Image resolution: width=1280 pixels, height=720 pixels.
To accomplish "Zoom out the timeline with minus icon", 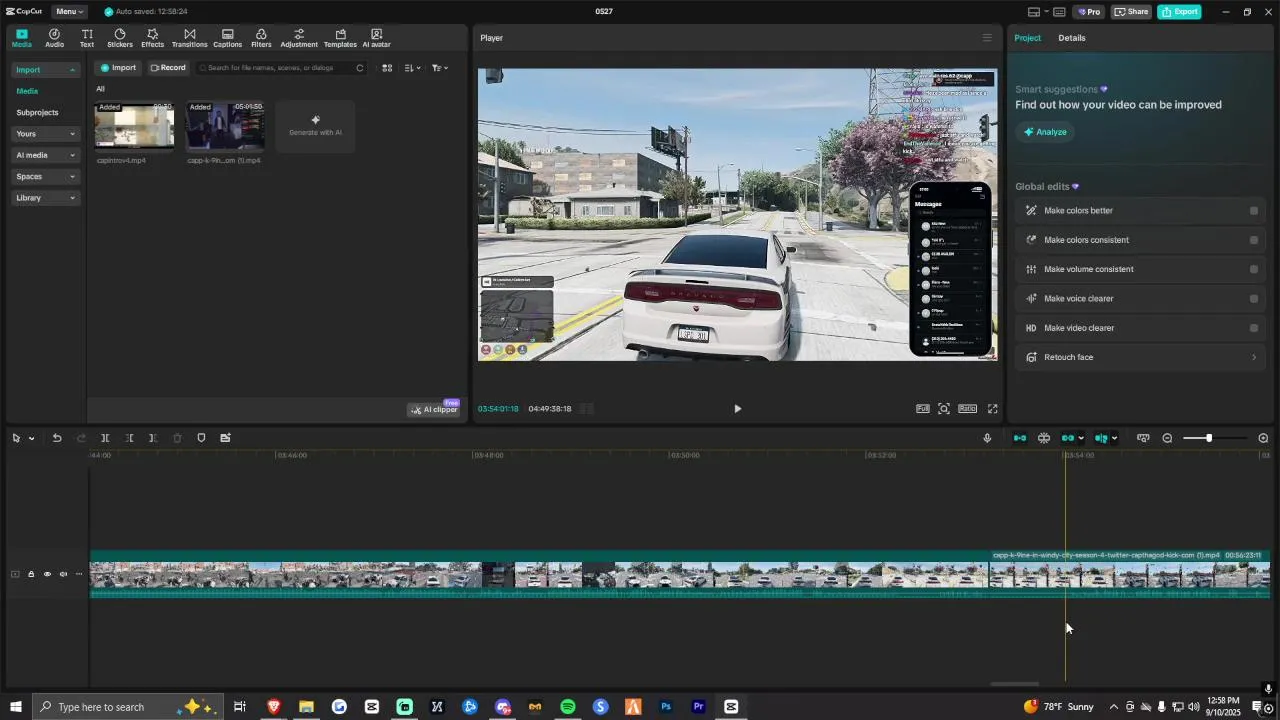I will click(1167, 438).
